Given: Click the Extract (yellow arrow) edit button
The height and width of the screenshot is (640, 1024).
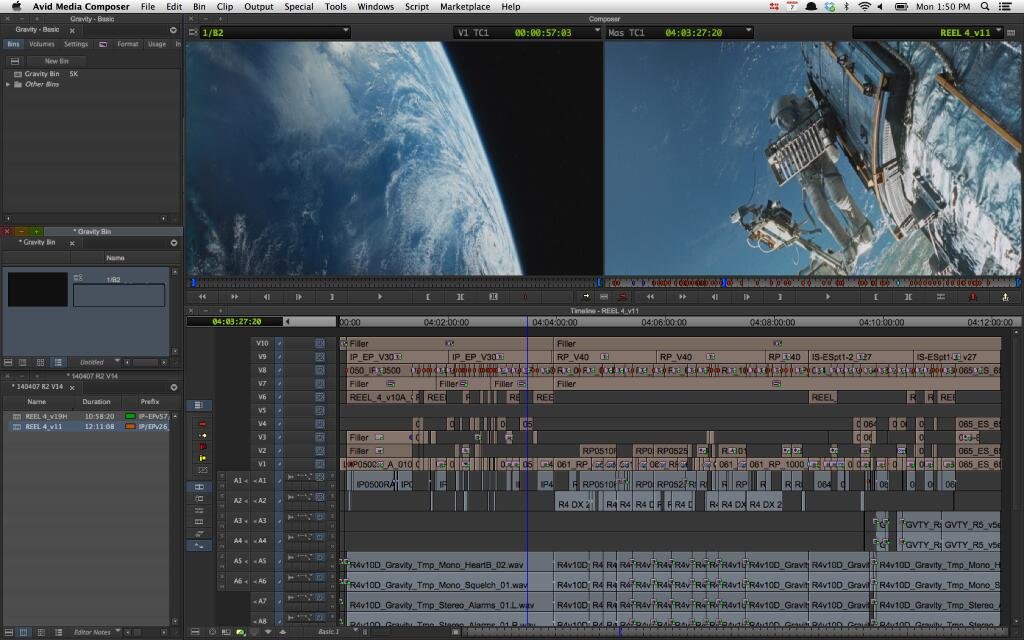Looking at the screenshot, I should point(1005,296).
